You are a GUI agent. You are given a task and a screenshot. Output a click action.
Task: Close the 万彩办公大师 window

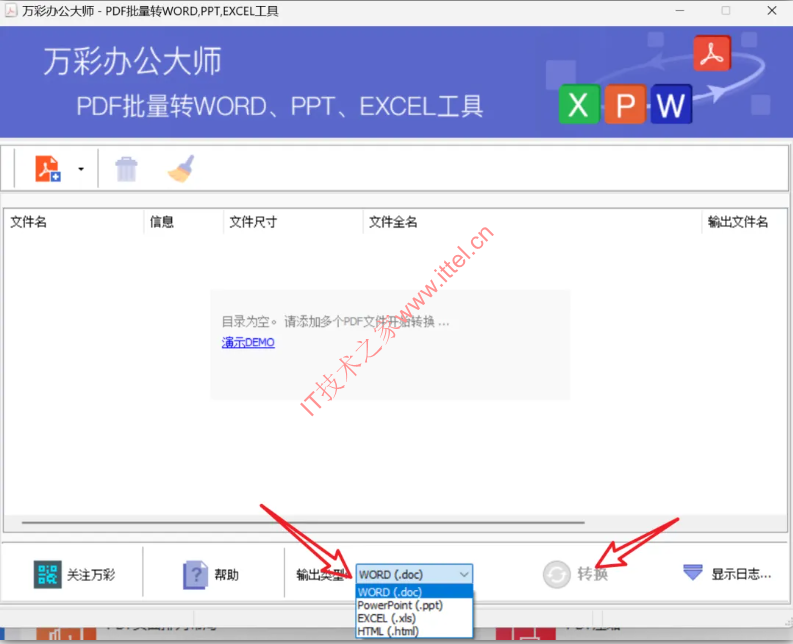pyautogui.click(x=772, y=11)
